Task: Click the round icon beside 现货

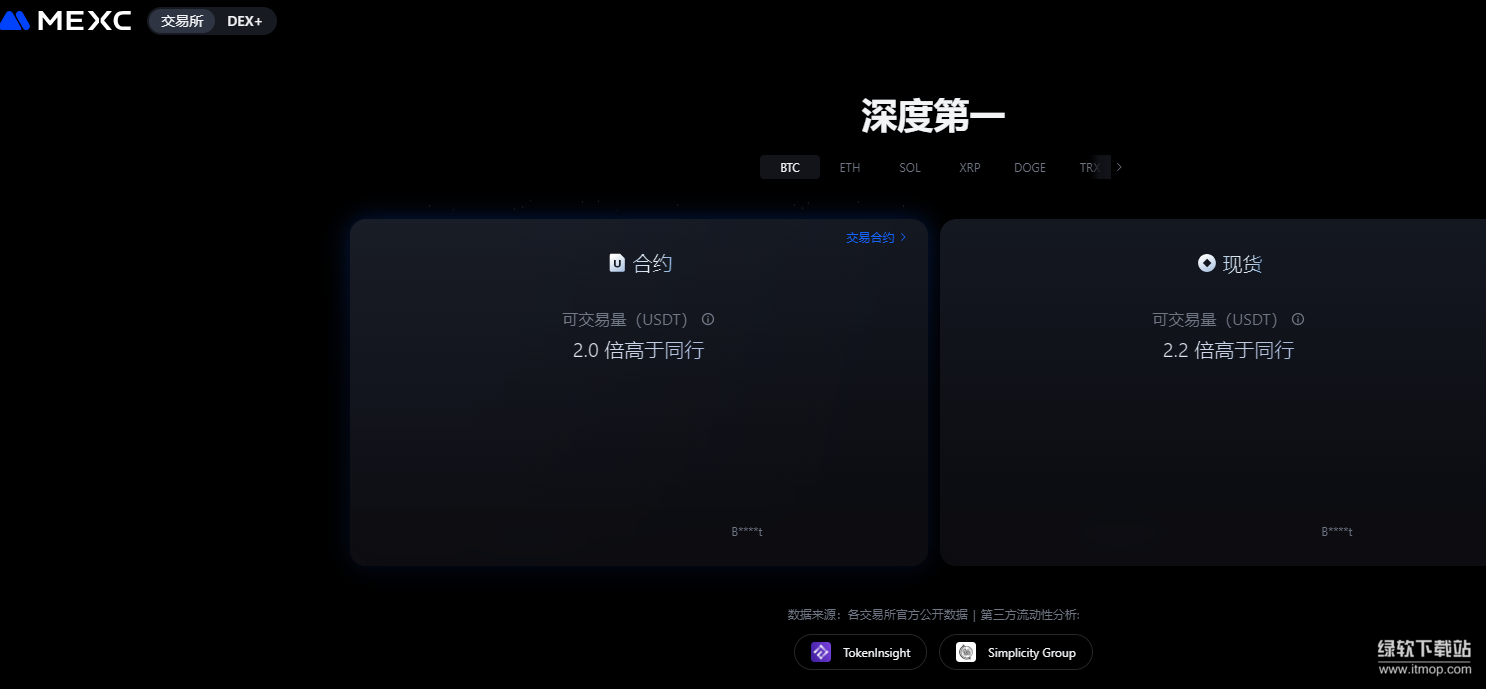Action: (1206, 264)
